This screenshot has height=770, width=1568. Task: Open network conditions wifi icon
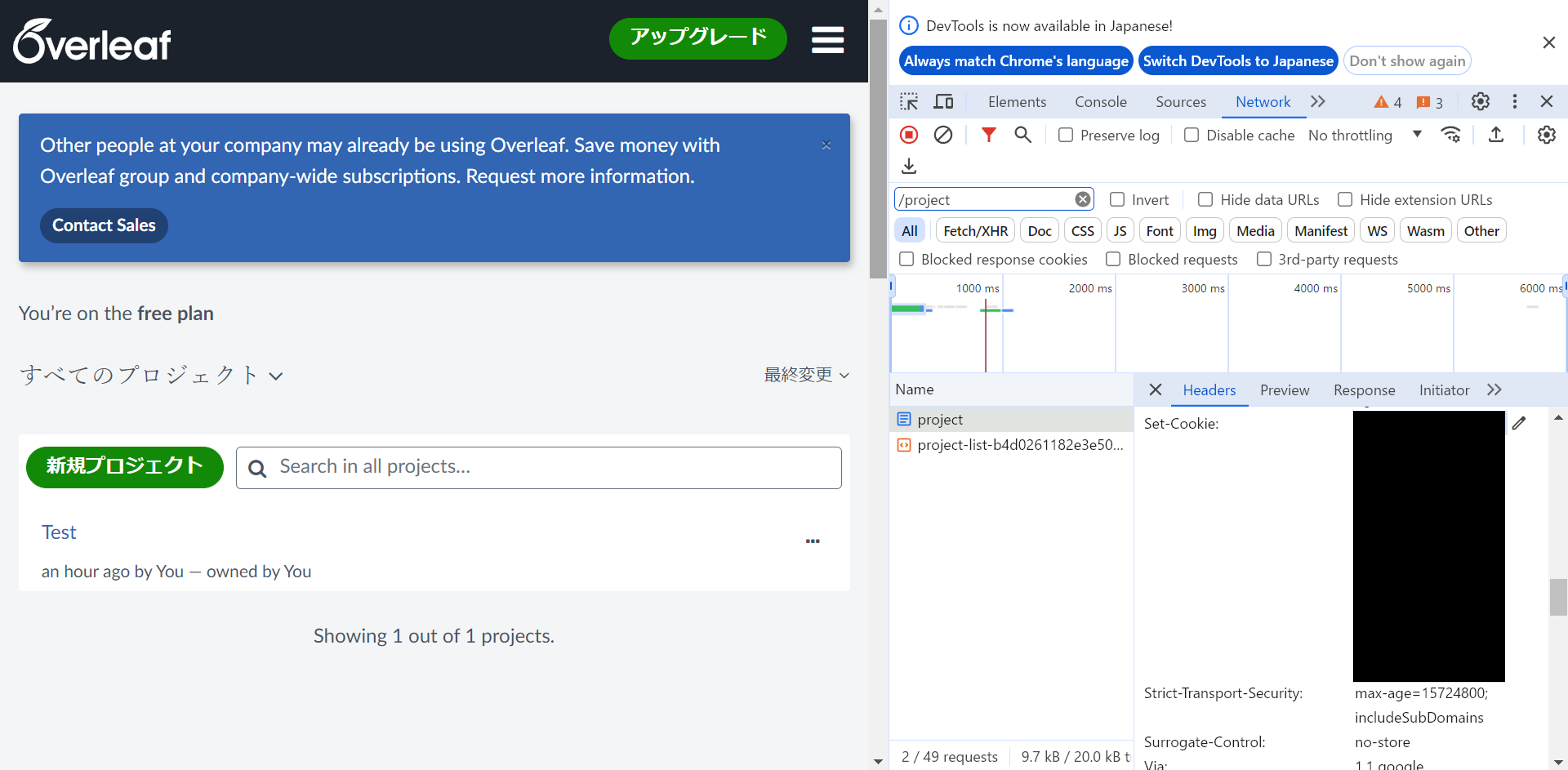1451,135
